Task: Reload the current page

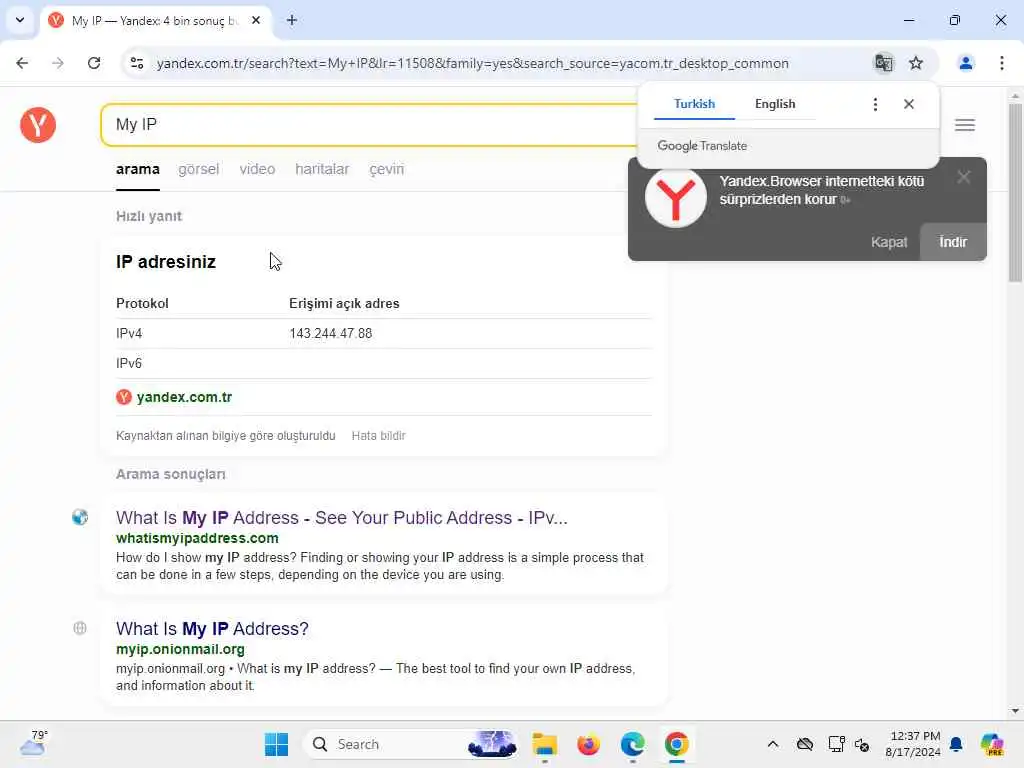Action: (94, 63)
